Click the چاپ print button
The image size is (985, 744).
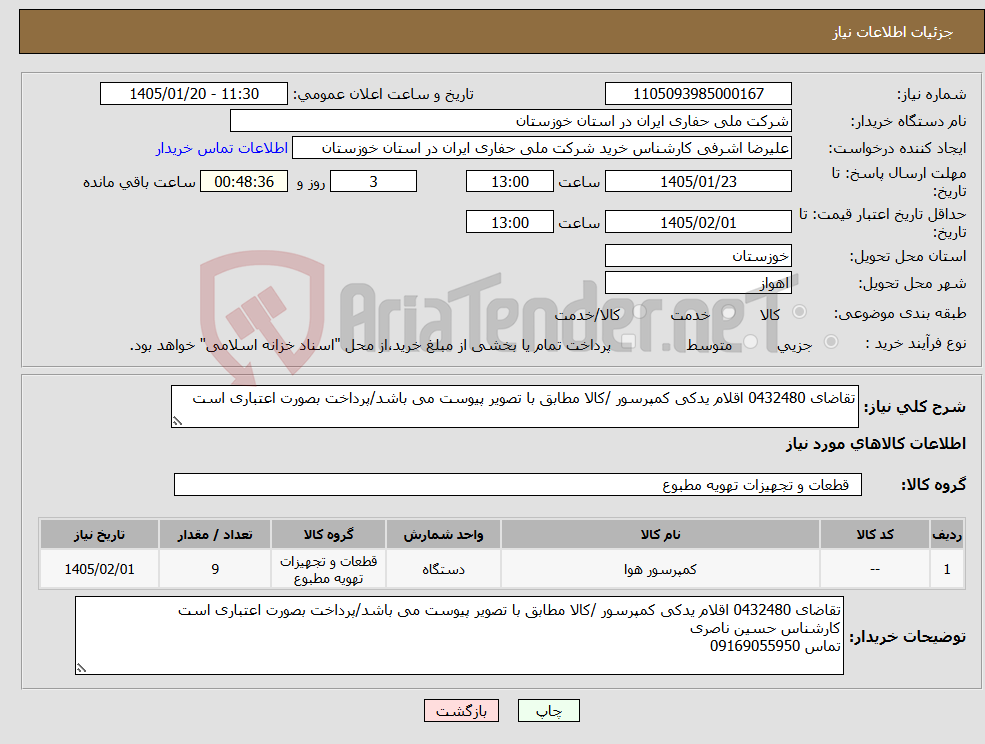coord(548,711)
